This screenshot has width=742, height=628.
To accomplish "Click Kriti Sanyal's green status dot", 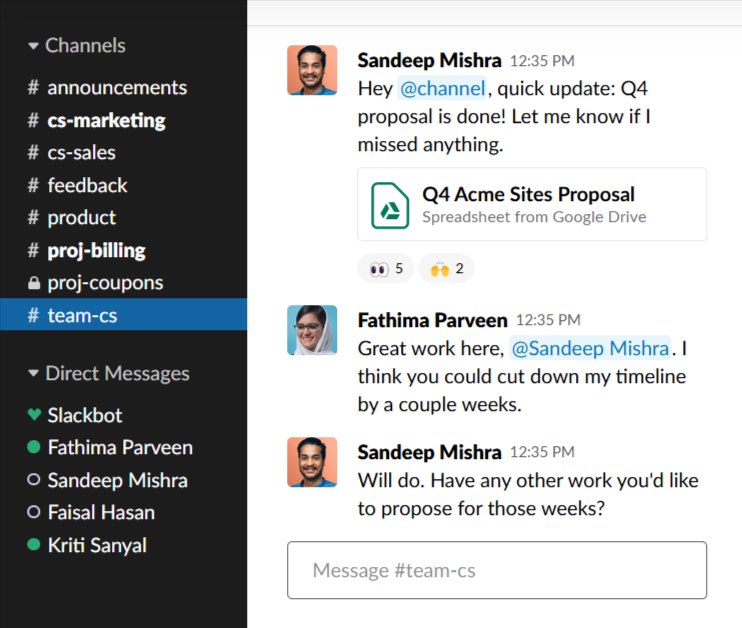I will pos(34,545).
